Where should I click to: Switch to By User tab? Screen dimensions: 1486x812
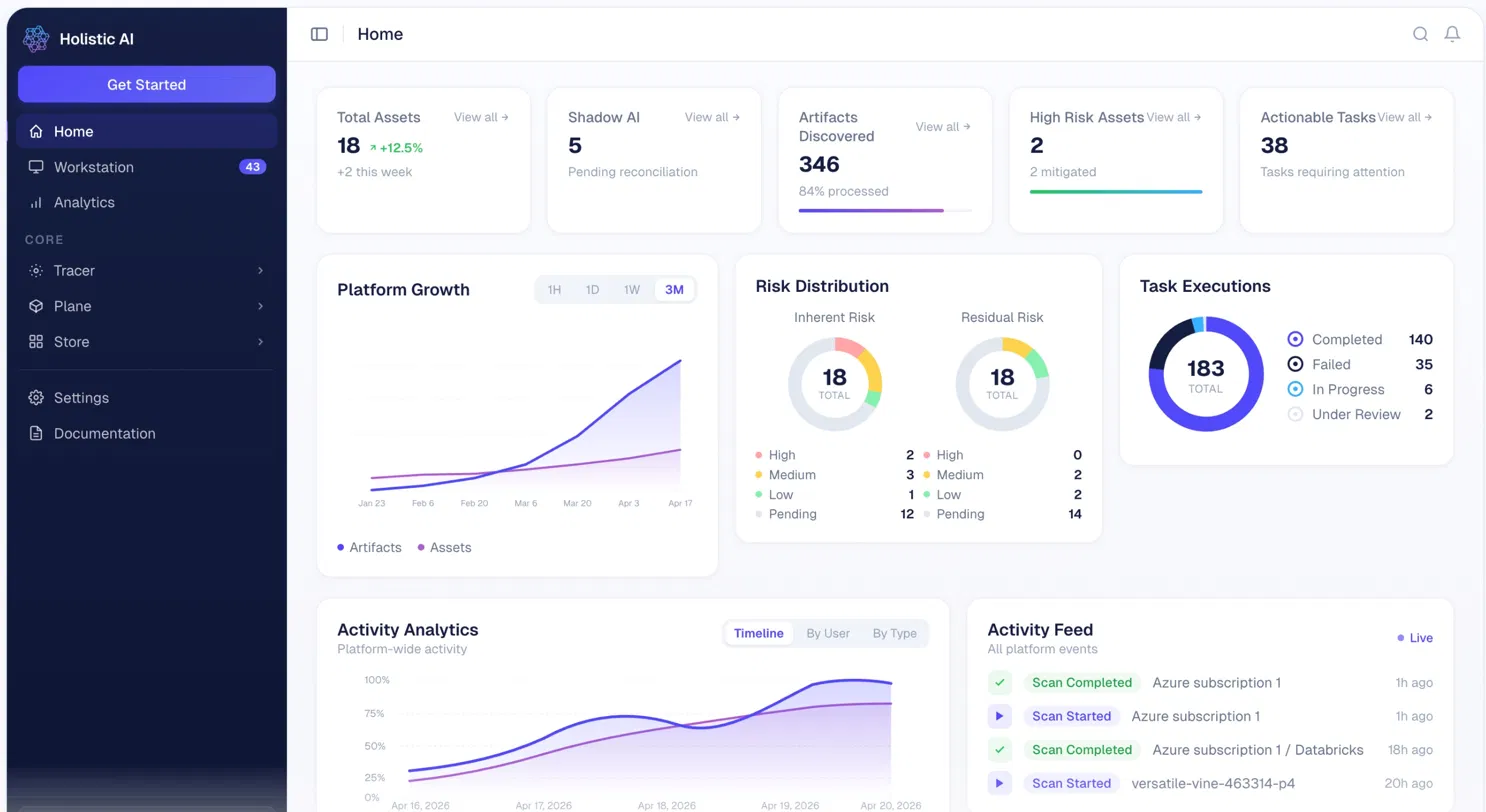coord(828,633)
